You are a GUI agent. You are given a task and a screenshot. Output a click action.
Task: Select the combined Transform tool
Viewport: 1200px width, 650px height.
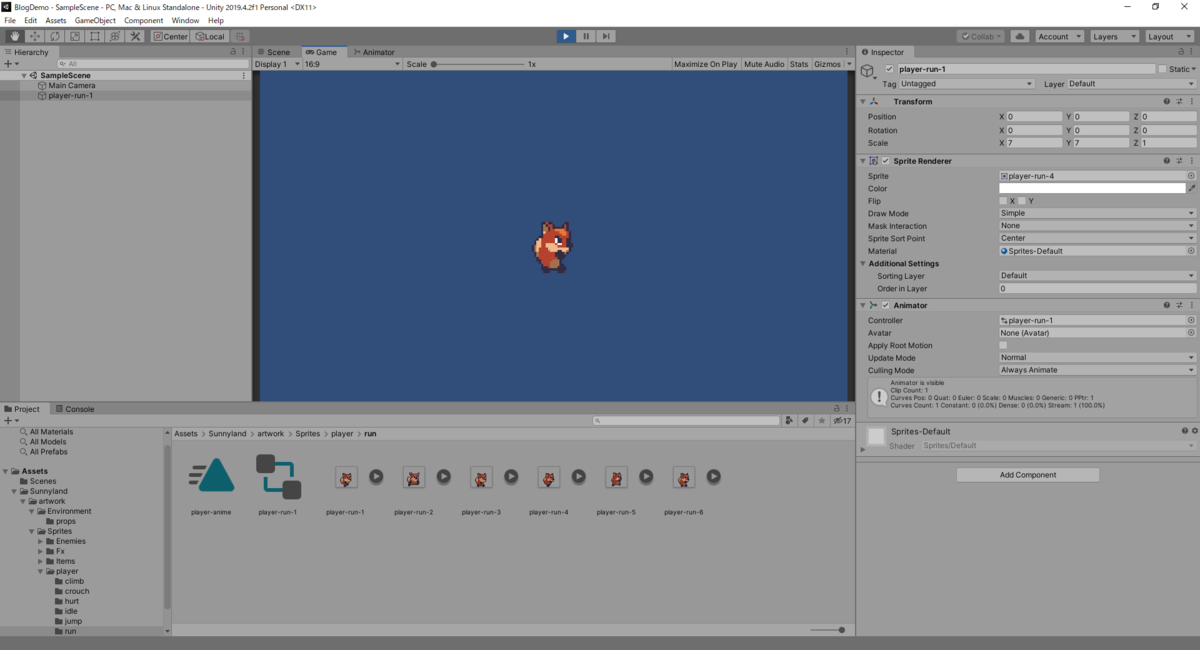(115, 36)
